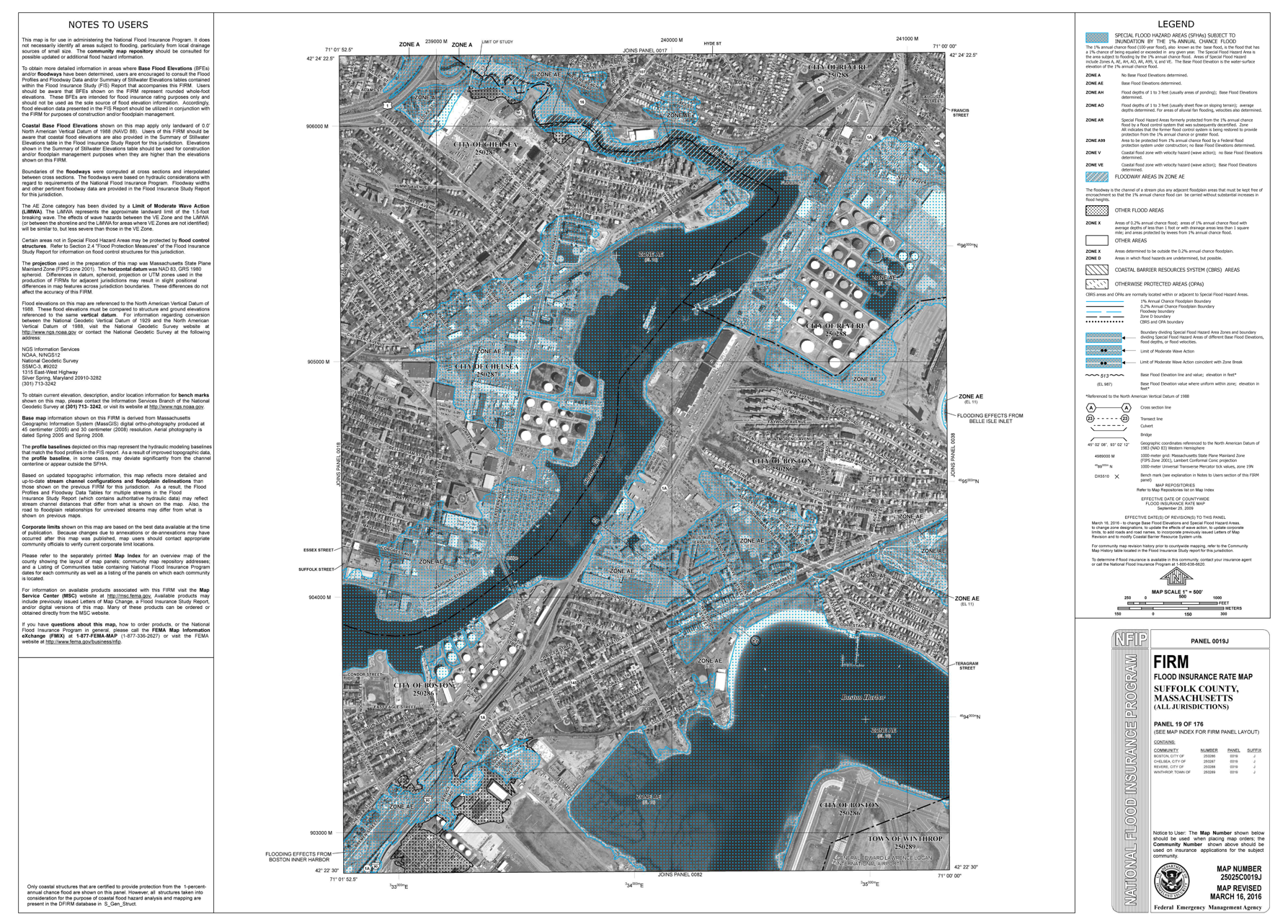1288x924 pixels.
Task: Click the bench mark X symbol
Action: pos(1117,476)
